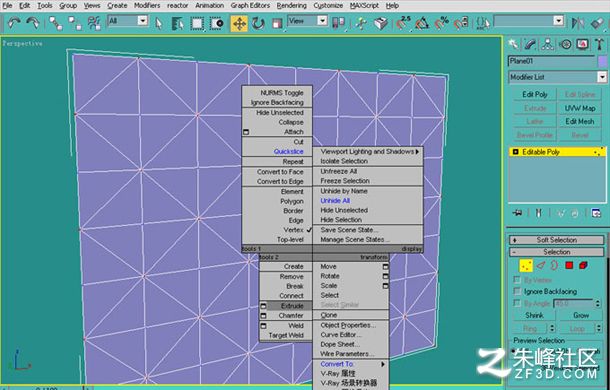Expand the Soft Selection rollout
Screen dimensions: 610x390
point(557,240)
